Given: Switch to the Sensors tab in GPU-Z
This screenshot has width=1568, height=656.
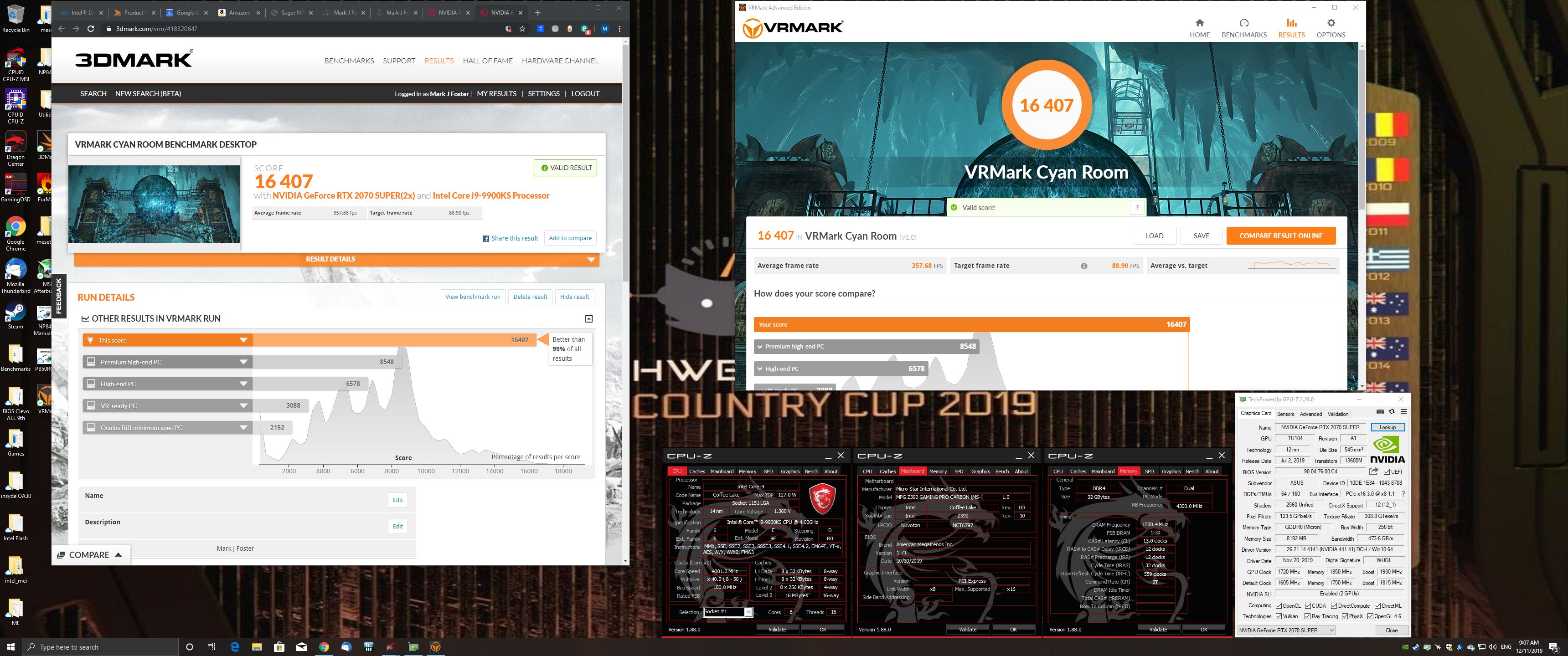Looking at the screenshot, I should [x=1285, y=414].
